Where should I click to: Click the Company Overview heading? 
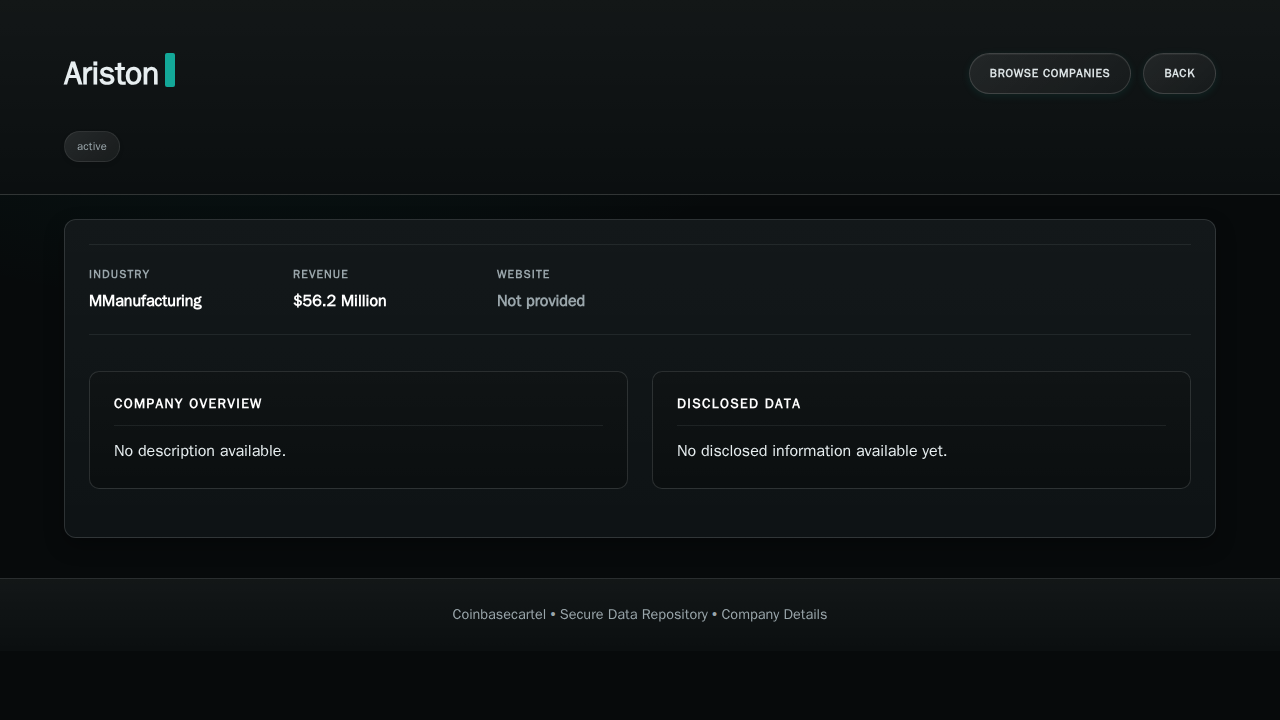188,404
